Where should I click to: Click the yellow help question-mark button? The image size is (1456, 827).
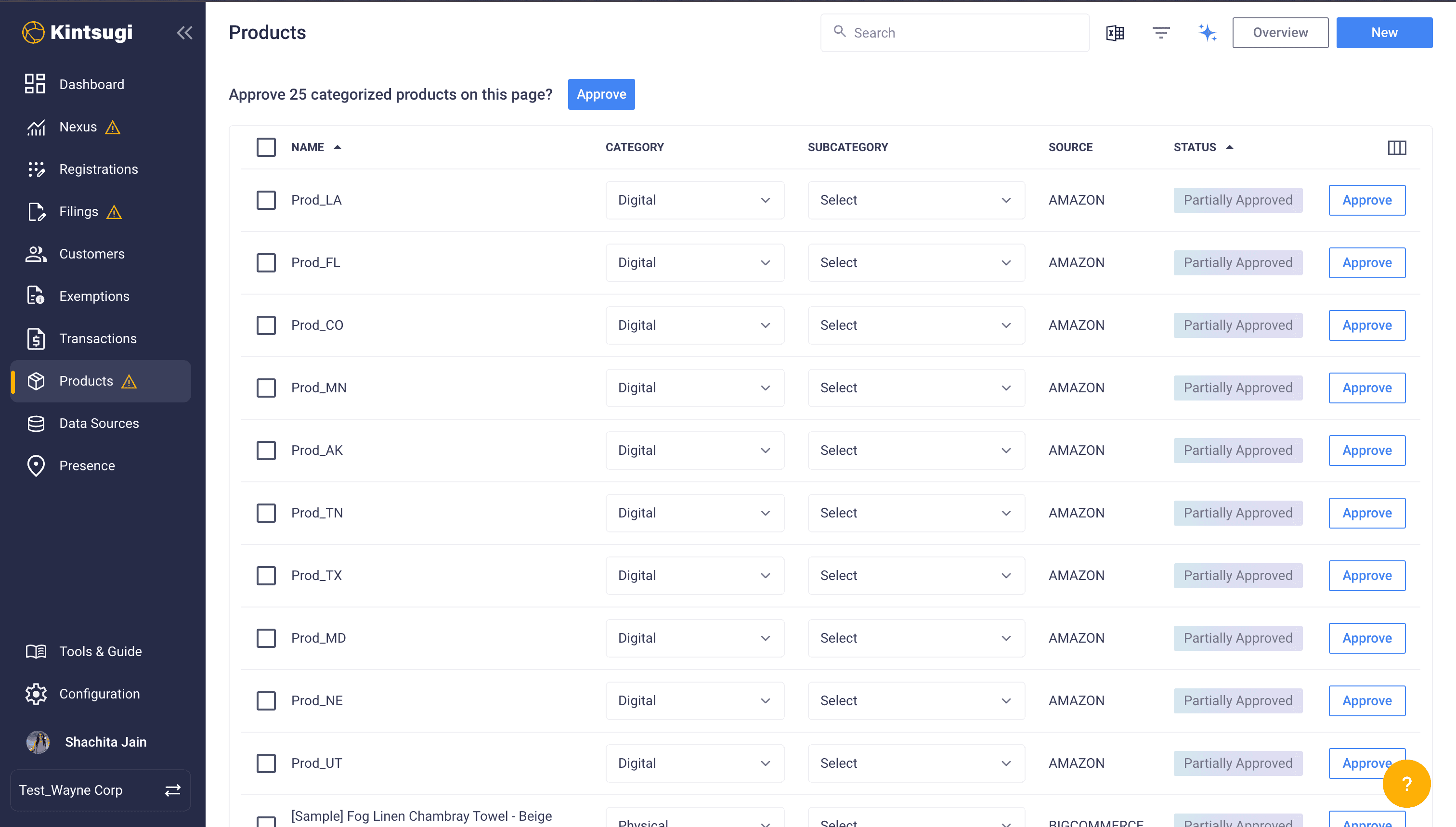(1406, 784)
